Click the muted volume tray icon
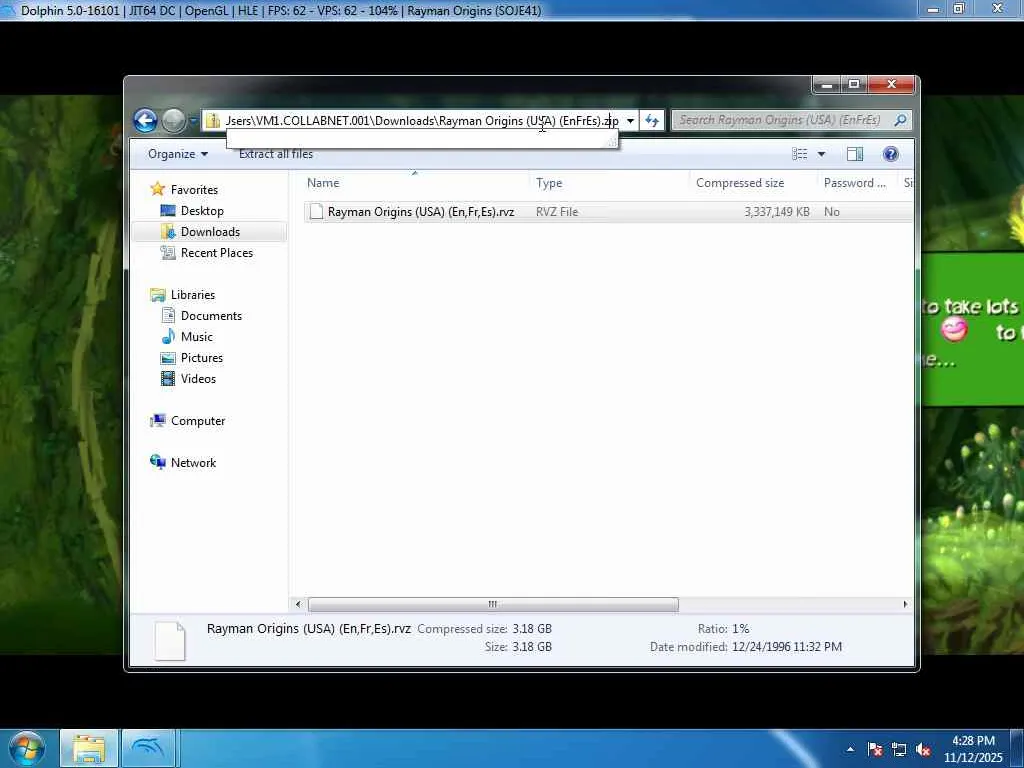Image resolution: width=1024 pixels, height=768 pixels. pyautogui.click(x=923, y=749)
